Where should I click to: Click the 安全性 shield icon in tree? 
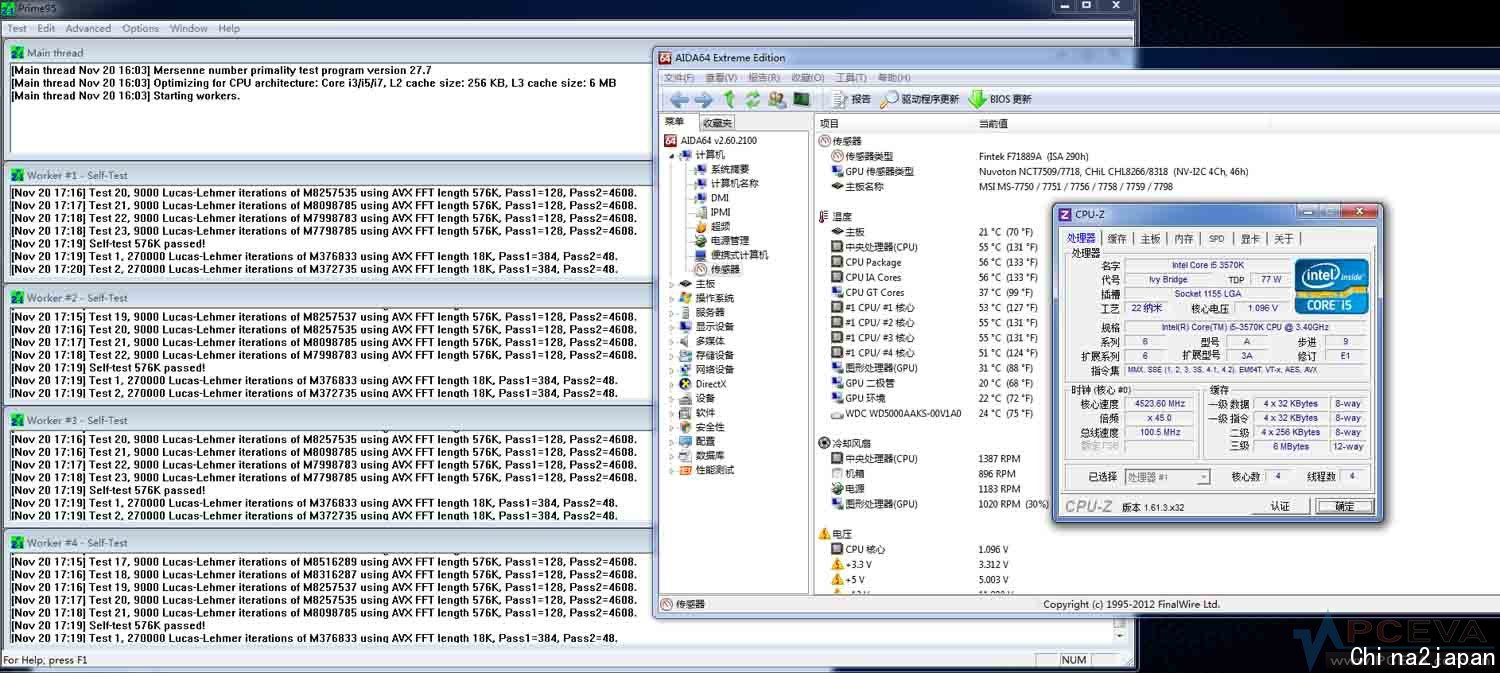coord(685,427)
